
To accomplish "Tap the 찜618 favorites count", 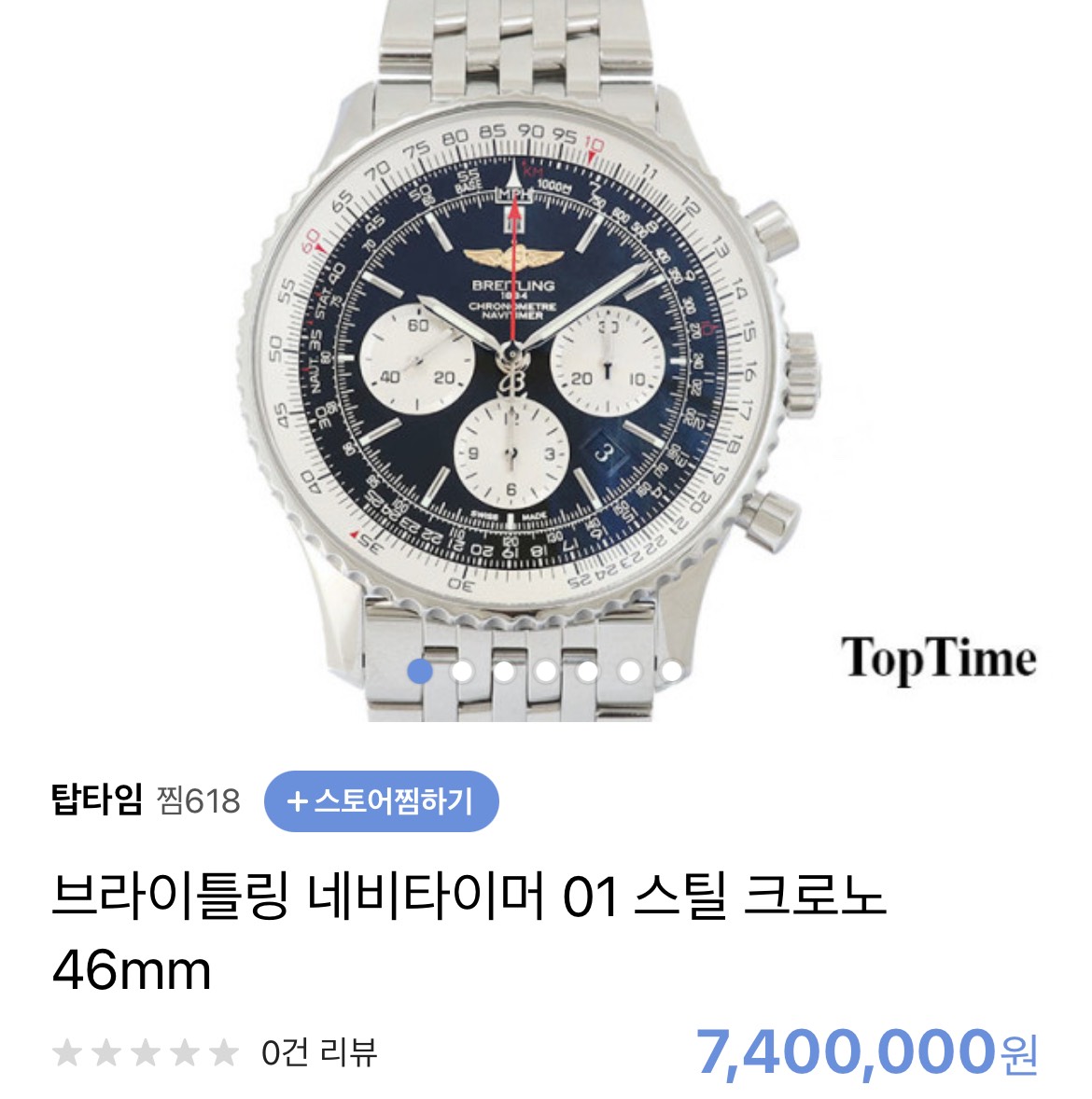I will click(199, 800).
